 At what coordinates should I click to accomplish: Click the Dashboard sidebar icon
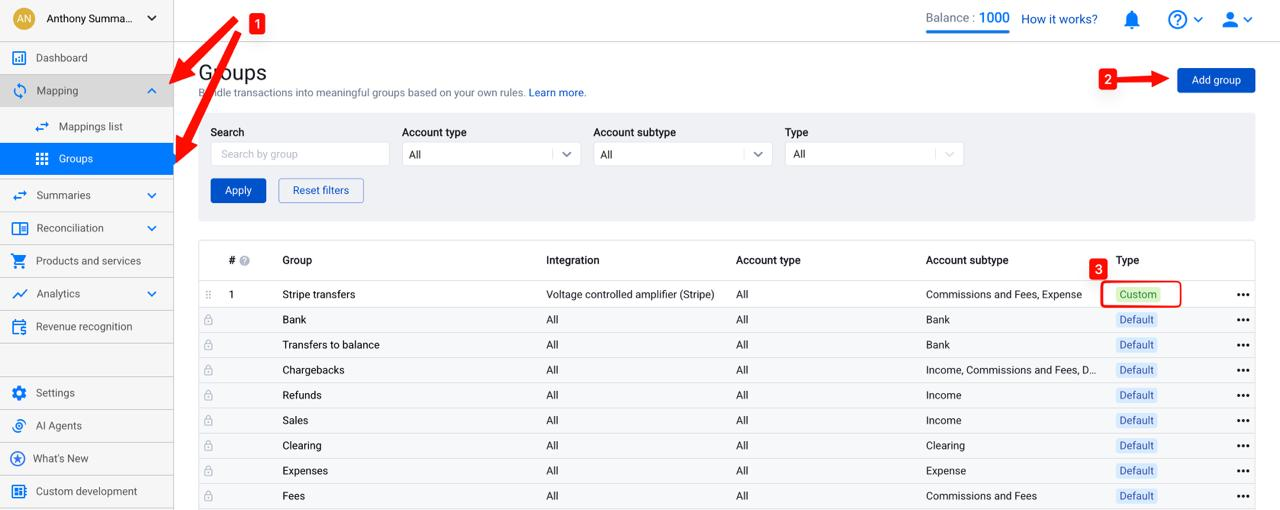(x=19, y=58)
